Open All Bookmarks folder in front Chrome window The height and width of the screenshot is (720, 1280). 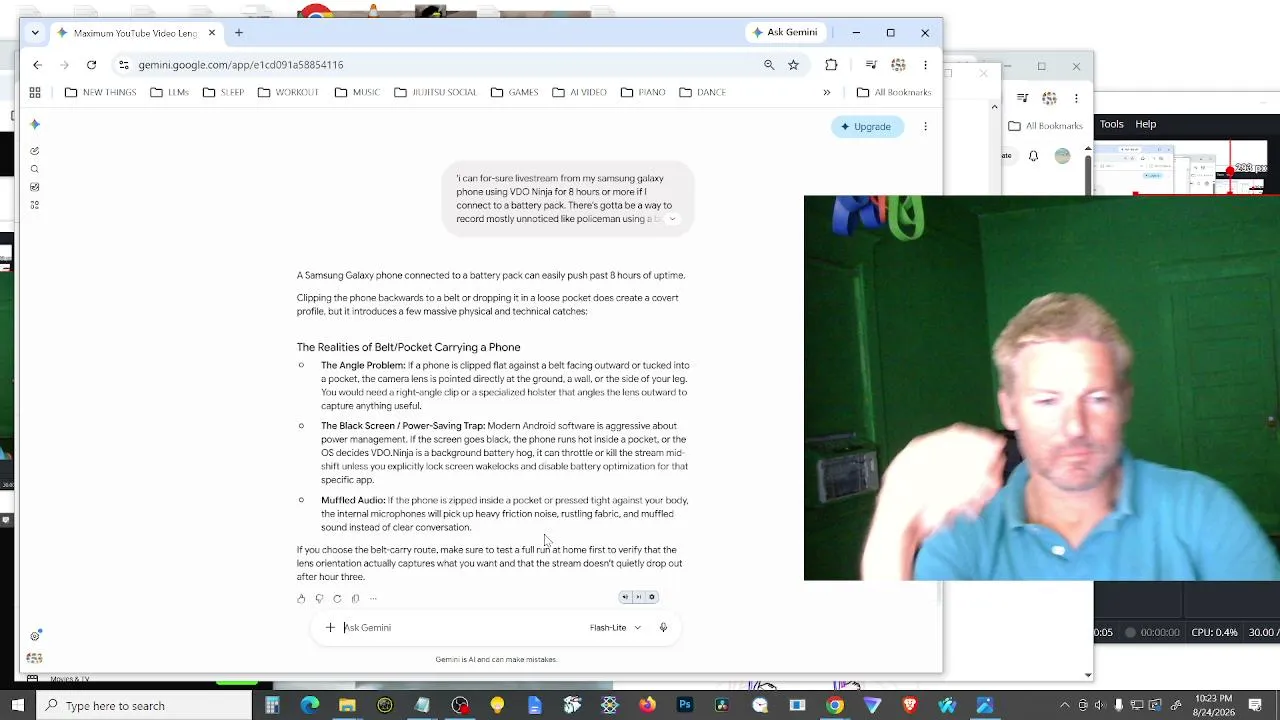tap(894, 92)
